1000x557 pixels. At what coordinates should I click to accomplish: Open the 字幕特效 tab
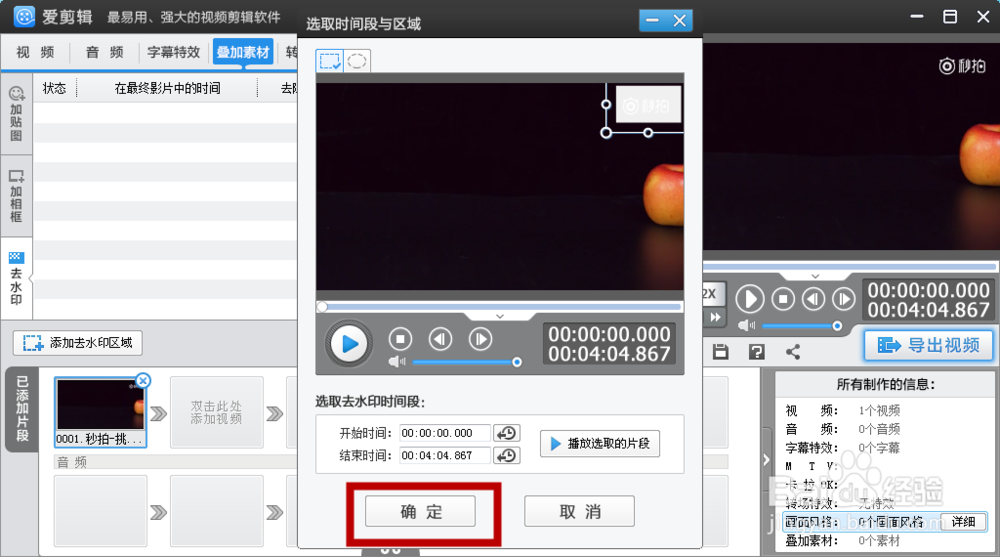pyautogui.click(x=173, y=52)
